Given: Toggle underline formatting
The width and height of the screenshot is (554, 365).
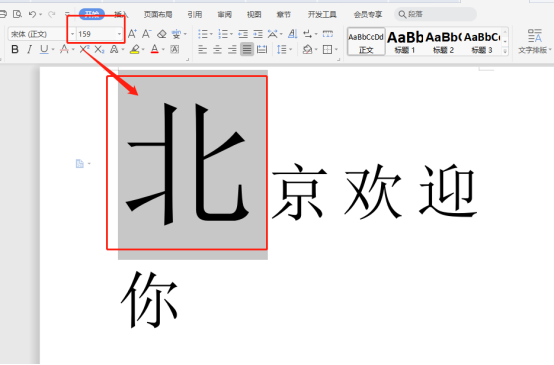Looking at the screenshot, I should pos(44,49).
